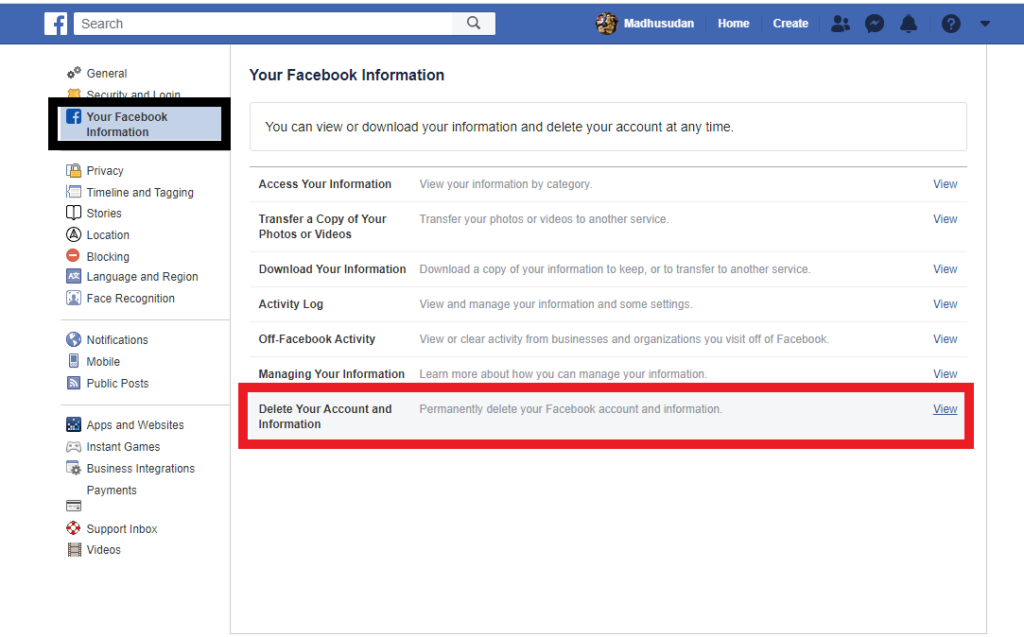
Task: Open Timeline and Tagging settings label
Action: point(140,192)
